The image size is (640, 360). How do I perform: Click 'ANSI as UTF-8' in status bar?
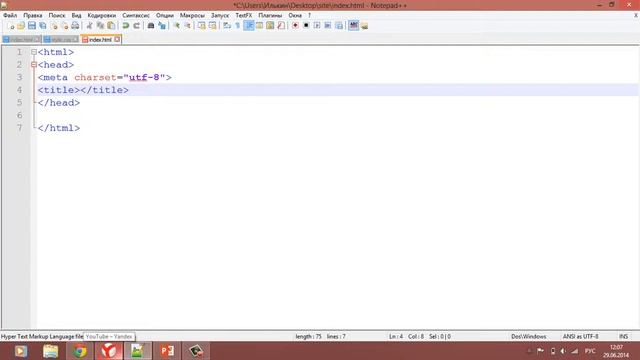(580, 337)
